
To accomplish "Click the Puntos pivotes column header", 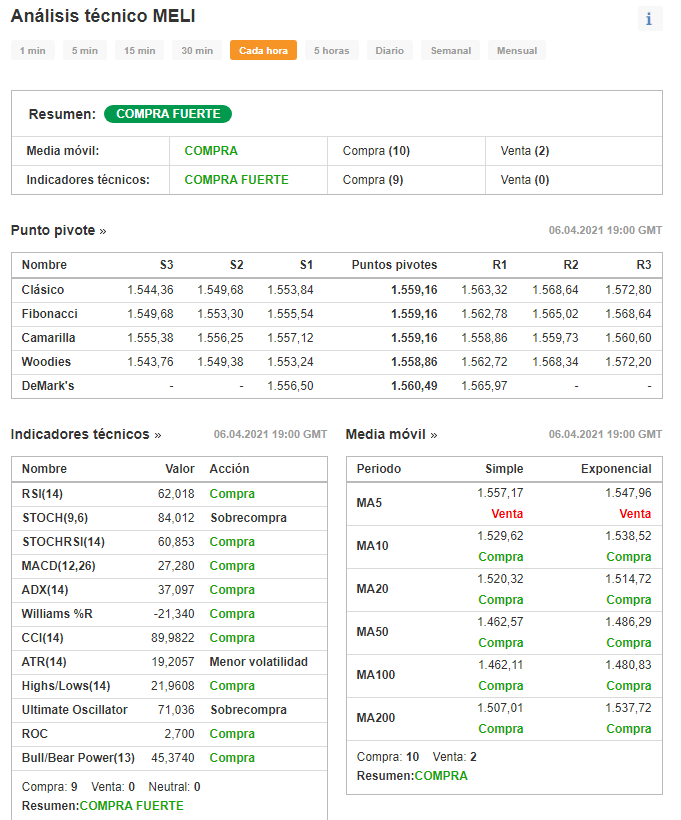I will point(394,265).
